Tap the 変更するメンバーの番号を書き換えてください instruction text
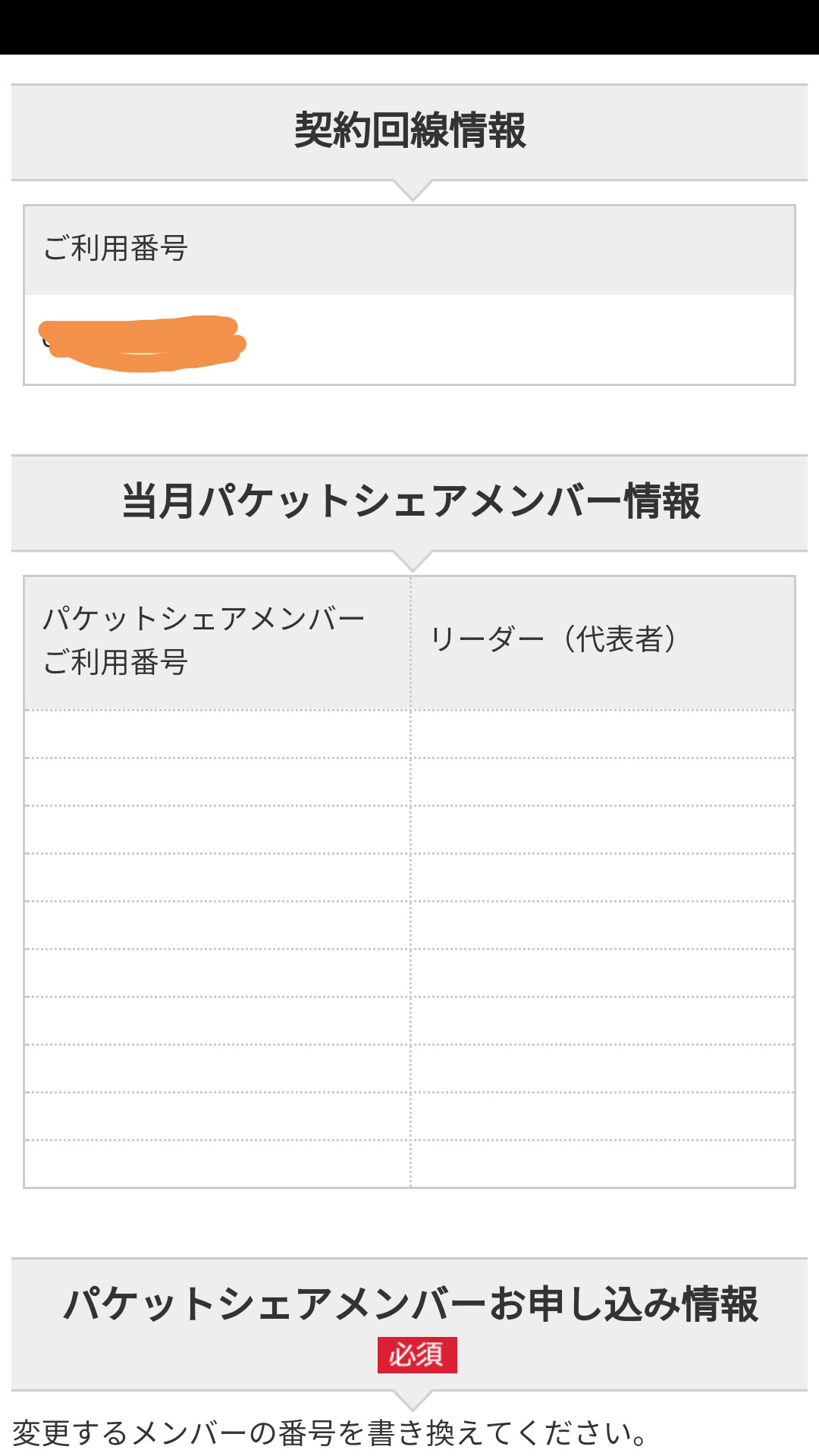Viewport: 819px width, 1456px height. point(331,1433)
